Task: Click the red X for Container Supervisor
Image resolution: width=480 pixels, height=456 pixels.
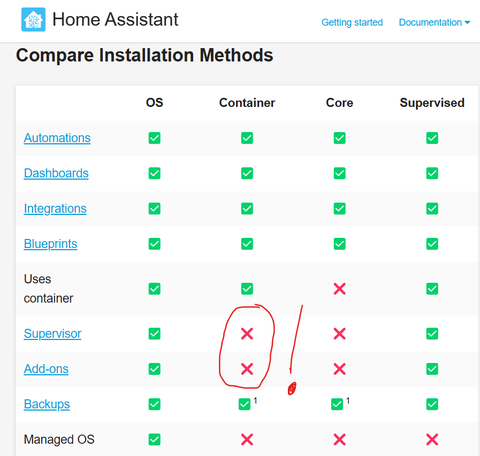Action: pyautogui.click(x=247, y=333)
